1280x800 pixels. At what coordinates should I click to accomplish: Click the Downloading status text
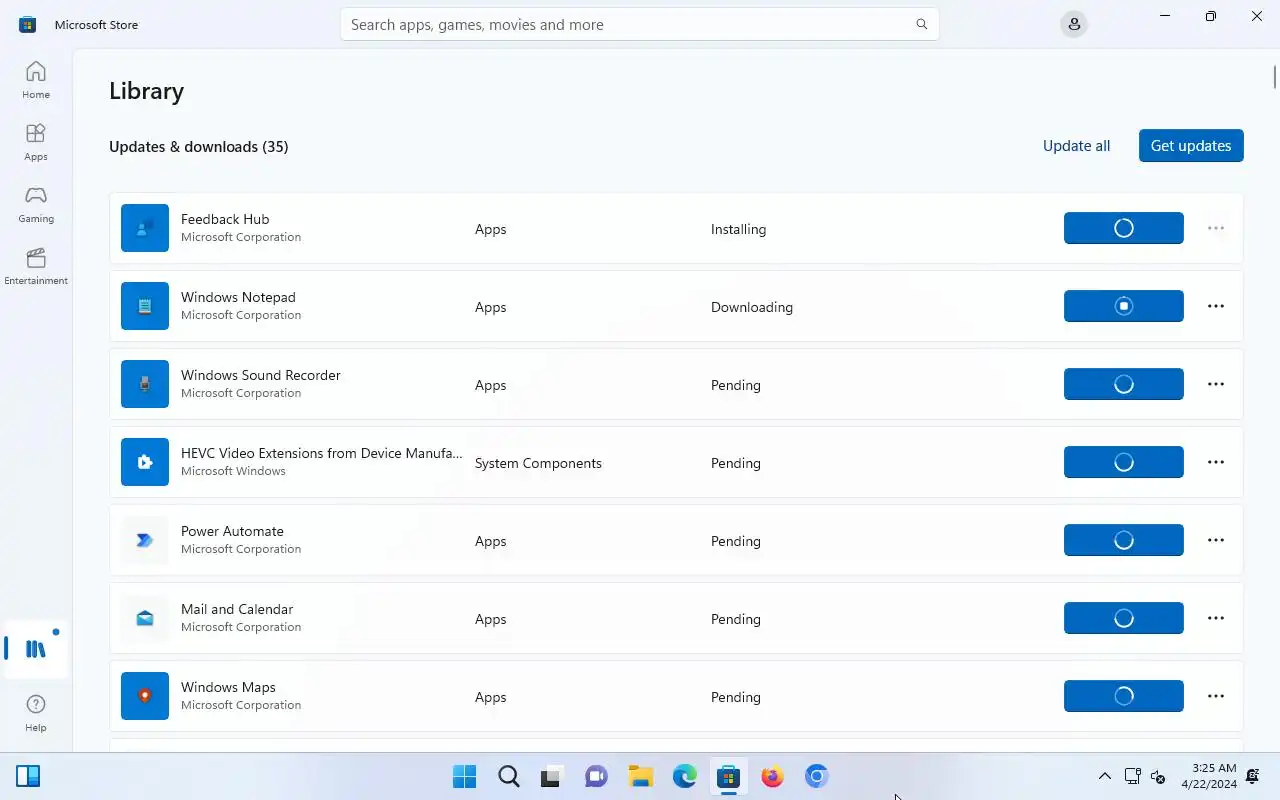point(752,307)
